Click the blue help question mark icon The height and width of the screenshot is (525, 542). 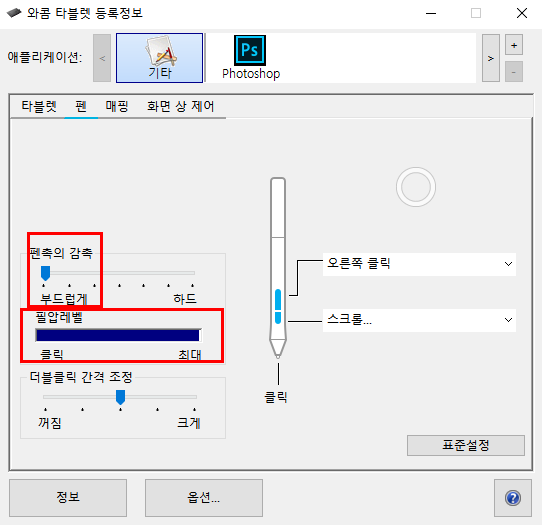(x=513, y=498)
